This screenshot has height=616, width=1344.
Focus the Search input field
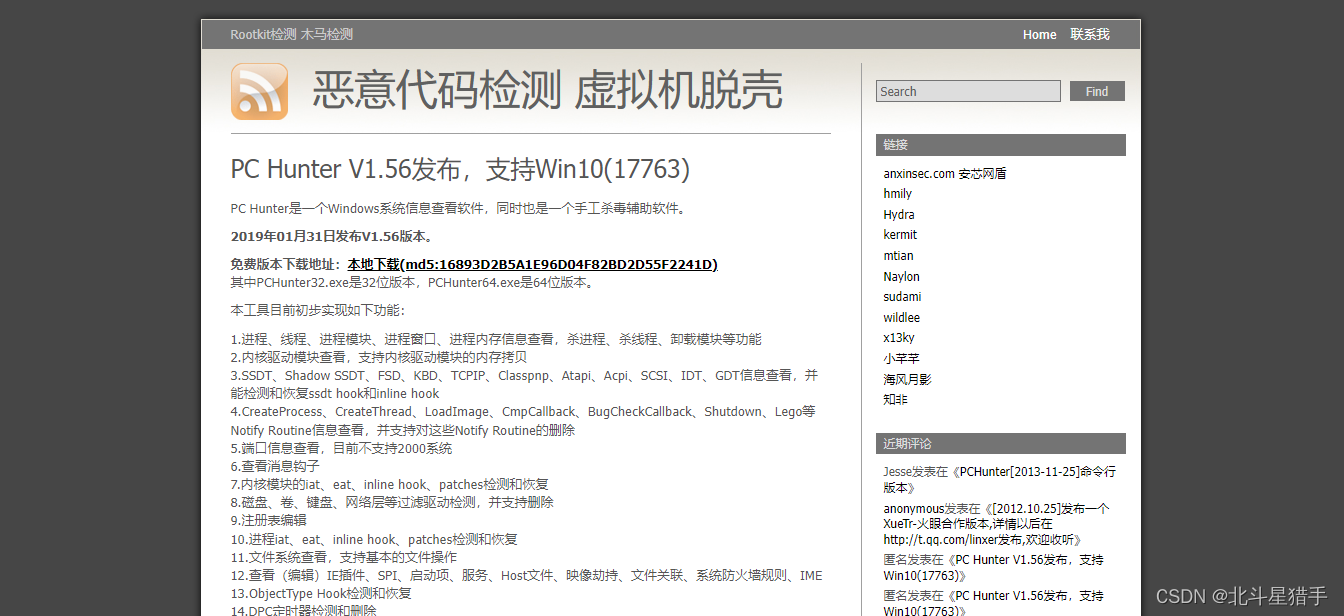coord(968,91)
